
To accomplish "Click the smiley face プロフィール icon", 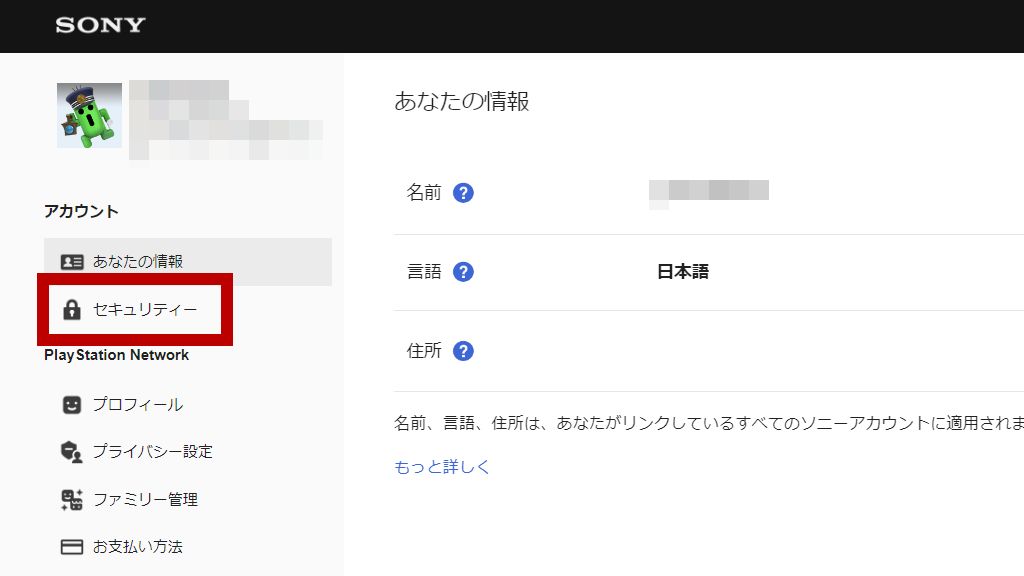I will click(x=72, y=405).
